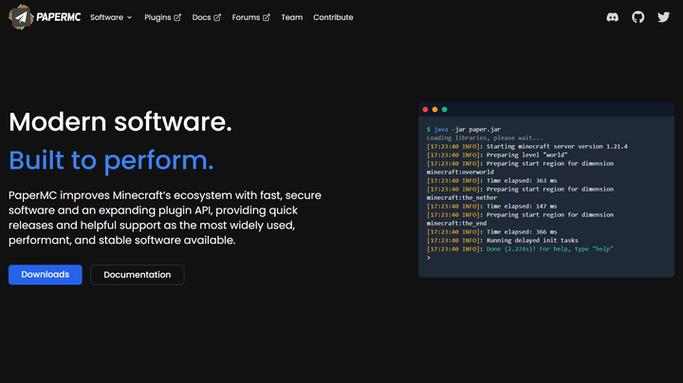Click the 'Starting minecraft server version' line
Viewport: 683px width, 383px height.
pos(527,146)
